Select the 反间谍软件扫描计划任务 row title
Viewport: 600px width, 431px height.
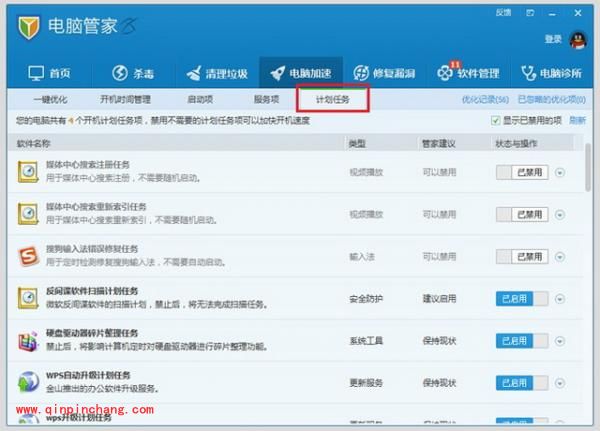[92, 291]
